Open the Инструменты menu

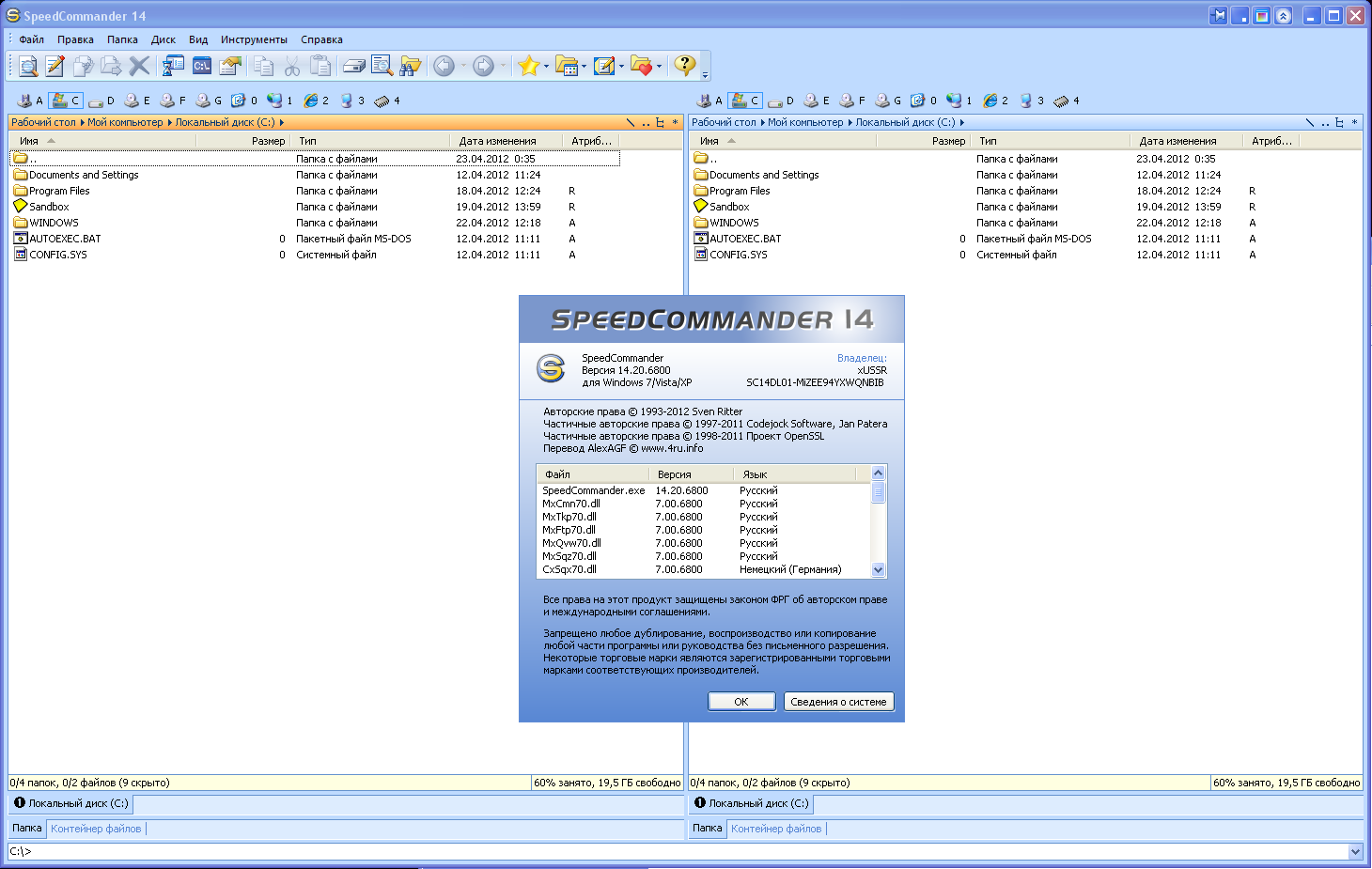(x=254, y=39)
